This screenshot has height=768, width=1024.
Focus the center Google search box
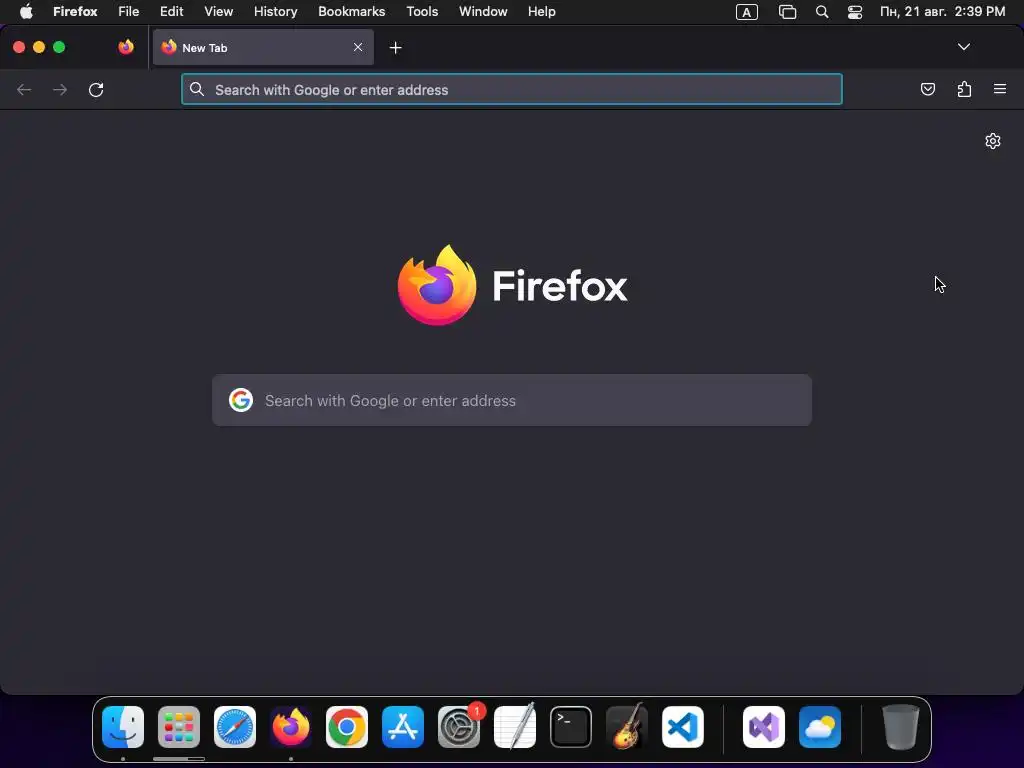pyautogui.click(x=511, y=400)
